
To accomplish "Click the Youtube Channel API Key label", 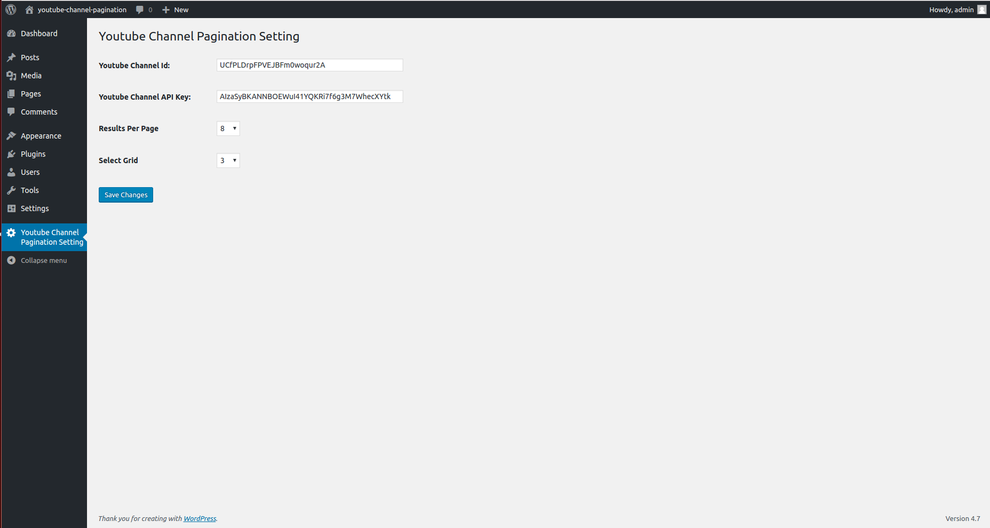I will [145, 97].
